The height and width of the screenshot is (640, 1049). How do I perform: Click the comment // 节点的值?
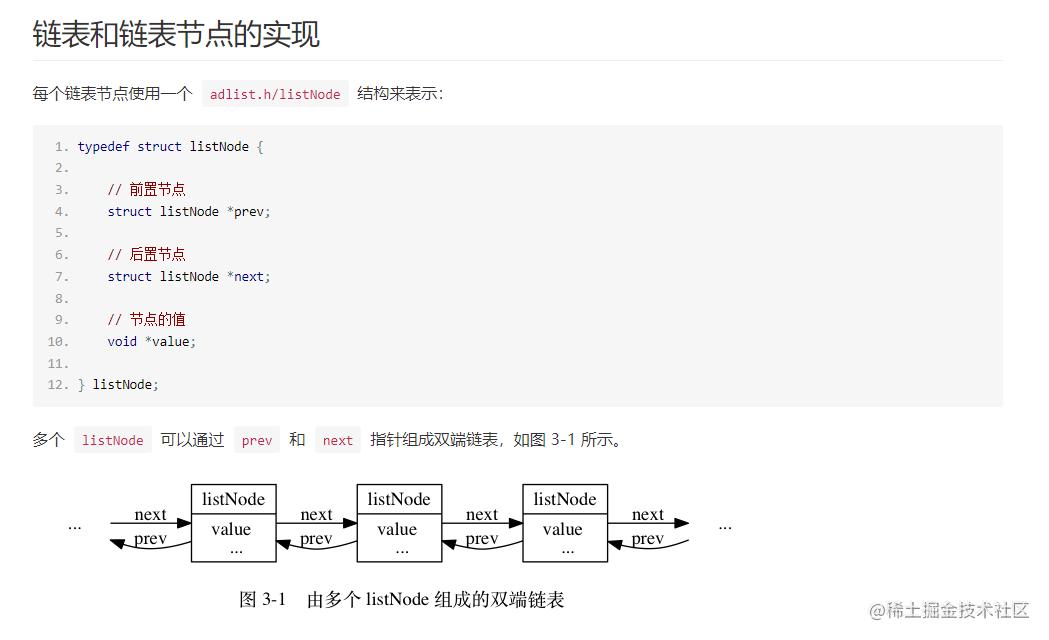147,320
